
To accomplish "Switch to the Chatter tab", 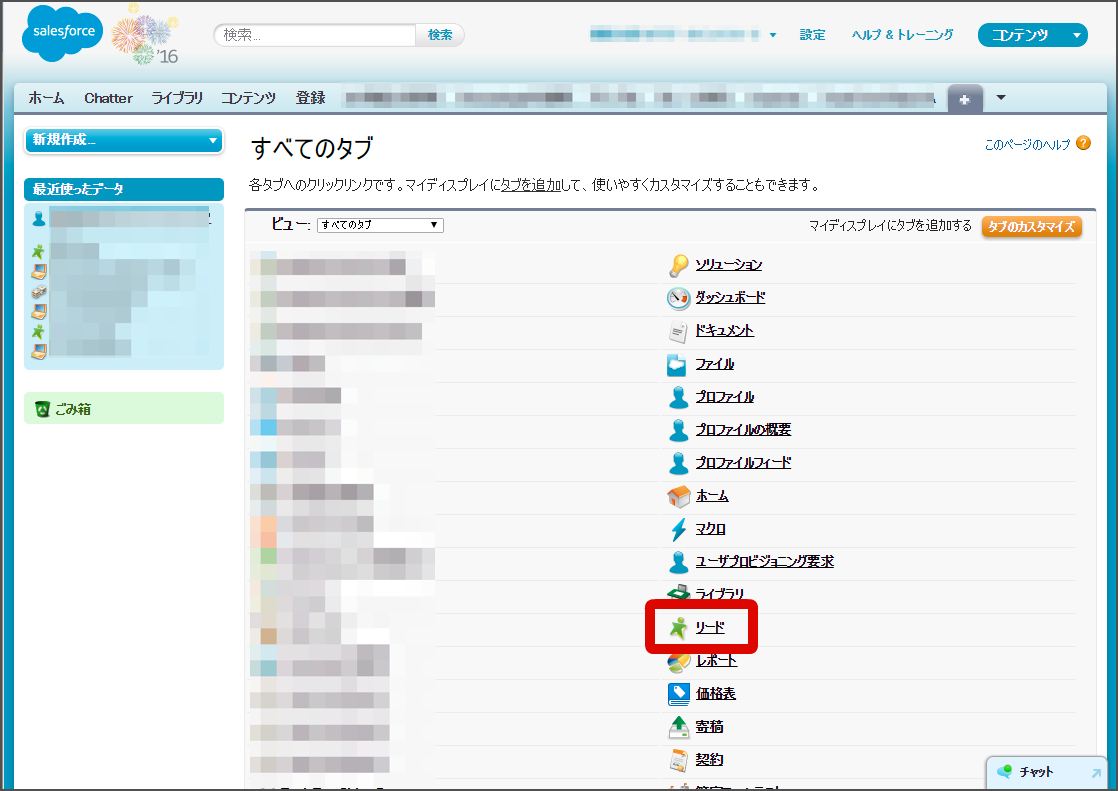I will pos(107,98).
